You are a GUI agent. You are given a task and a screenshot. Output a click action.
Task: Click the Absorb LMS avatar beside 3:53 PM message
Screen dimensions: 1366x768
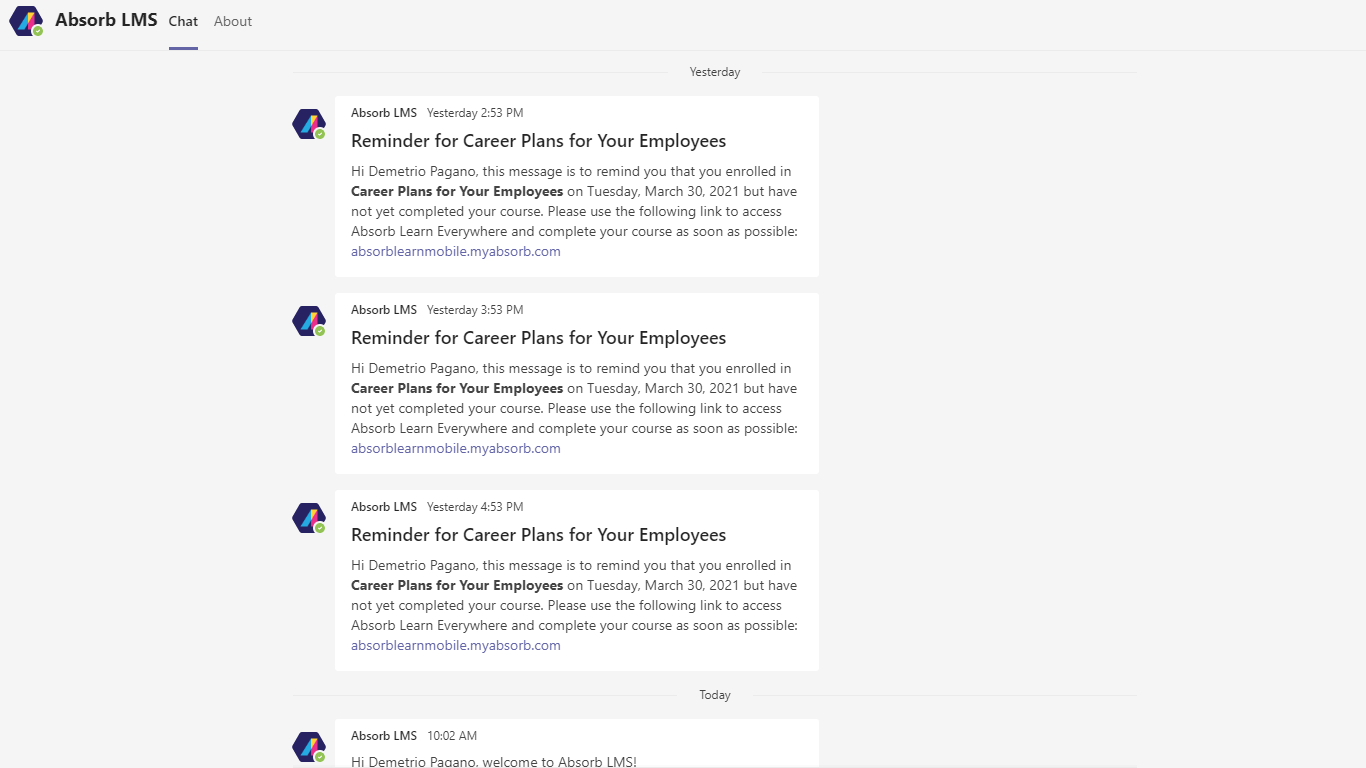pyautogui.click(x=309, y=321)
